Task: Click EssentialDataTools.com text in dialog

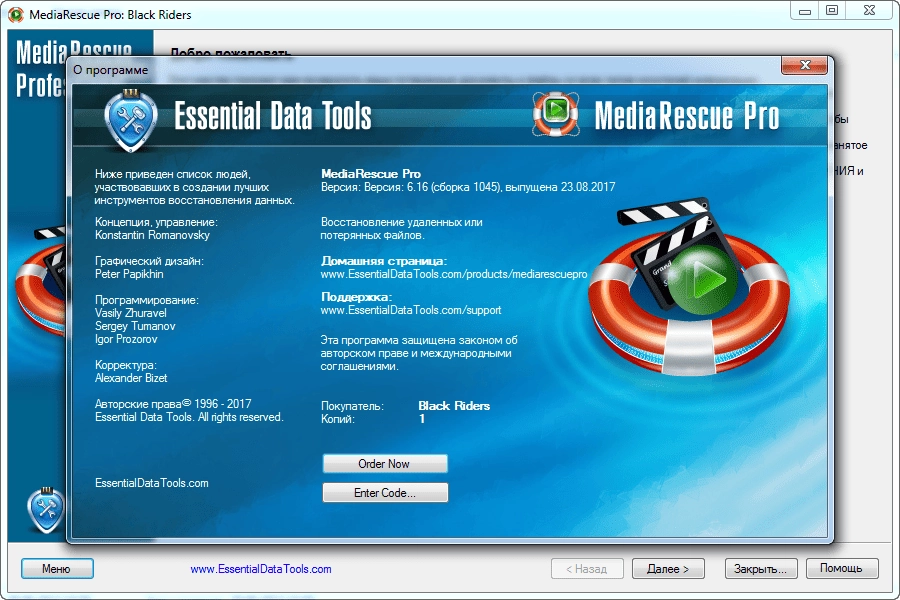Action: tap(152, 483)
